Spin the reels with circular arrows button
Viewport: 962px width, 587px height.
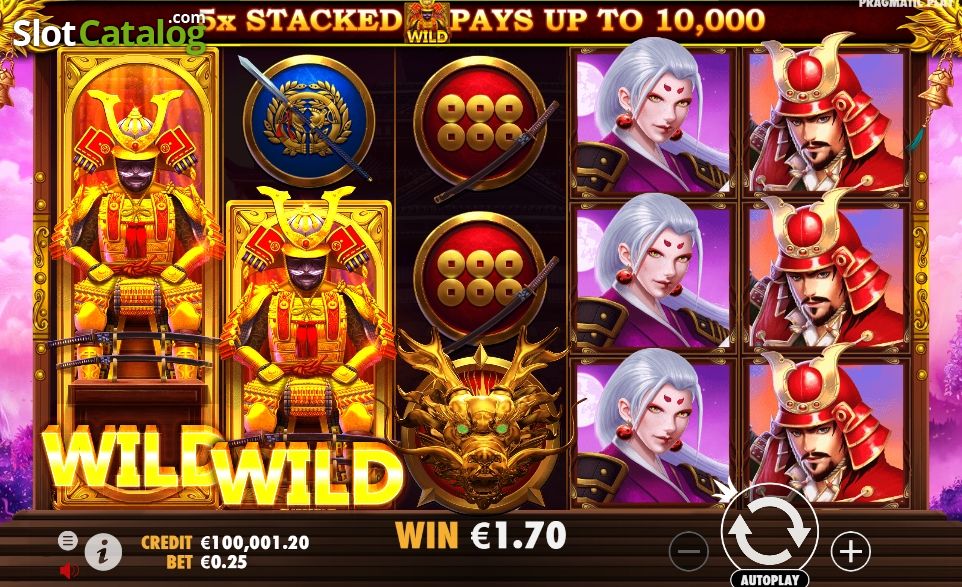769,531
